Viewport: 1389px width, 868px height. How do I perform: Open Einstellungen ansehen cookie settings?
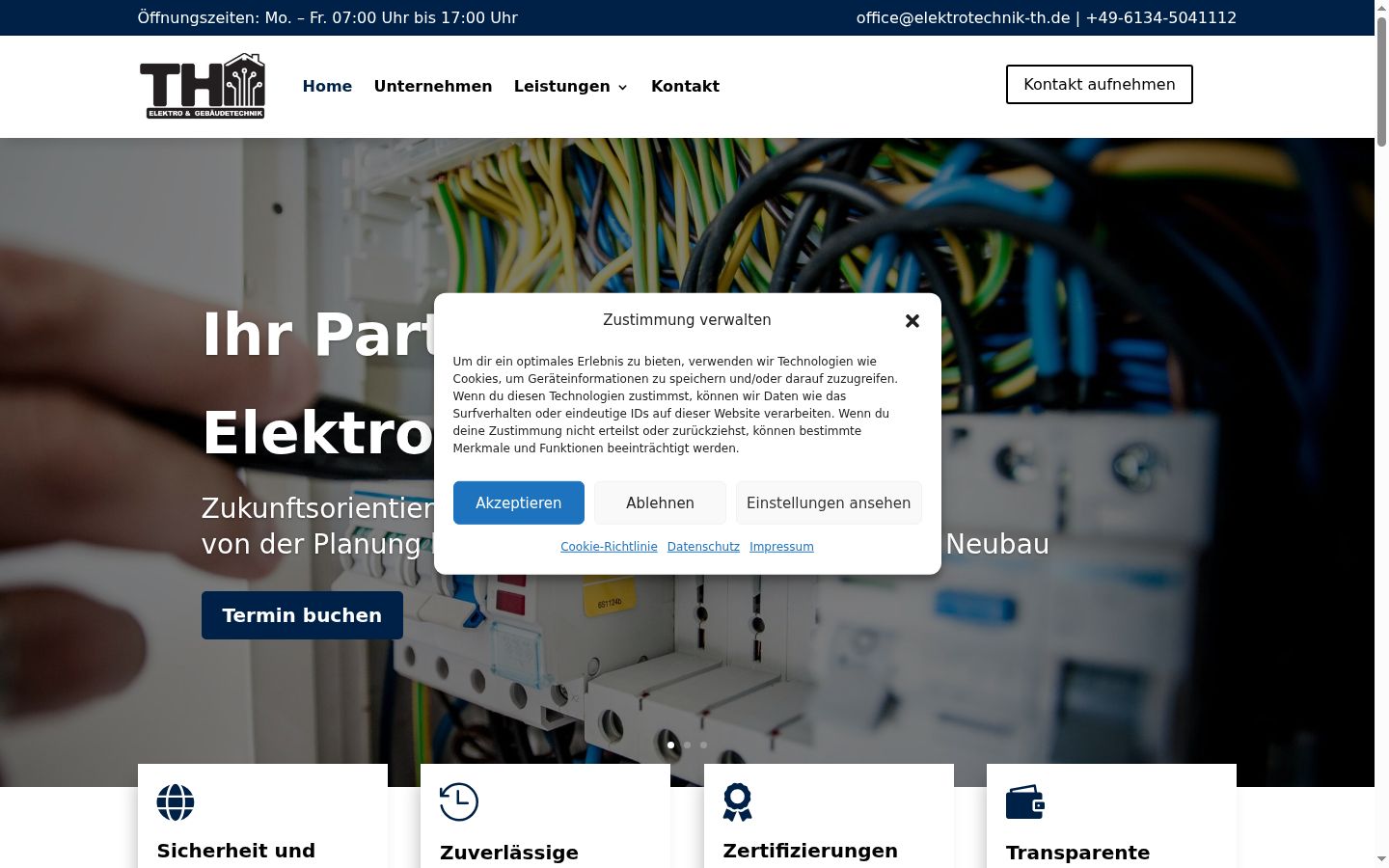[829, 502]
